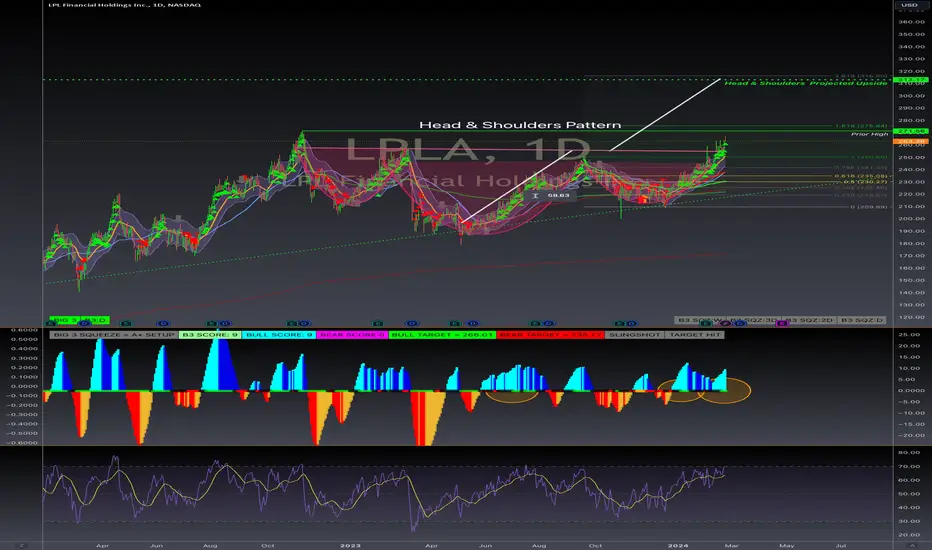Click the BIG 3 SQUEEZE = A+ SETUP label
The height and width of the screenshot is (550, 932).
(x=114, y=335)
